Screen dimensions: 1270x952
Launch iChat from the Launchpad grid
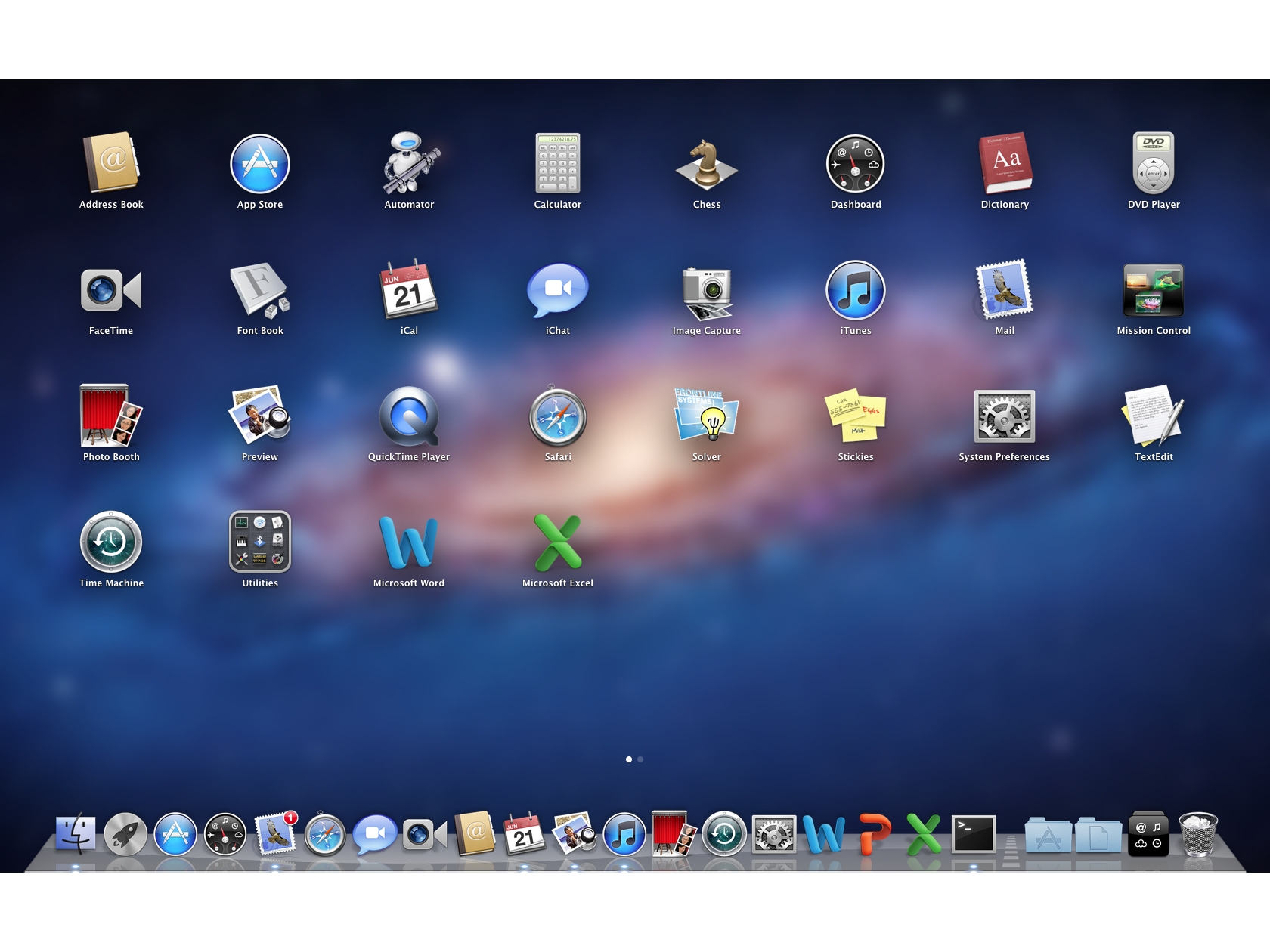[x=558, y=290]
